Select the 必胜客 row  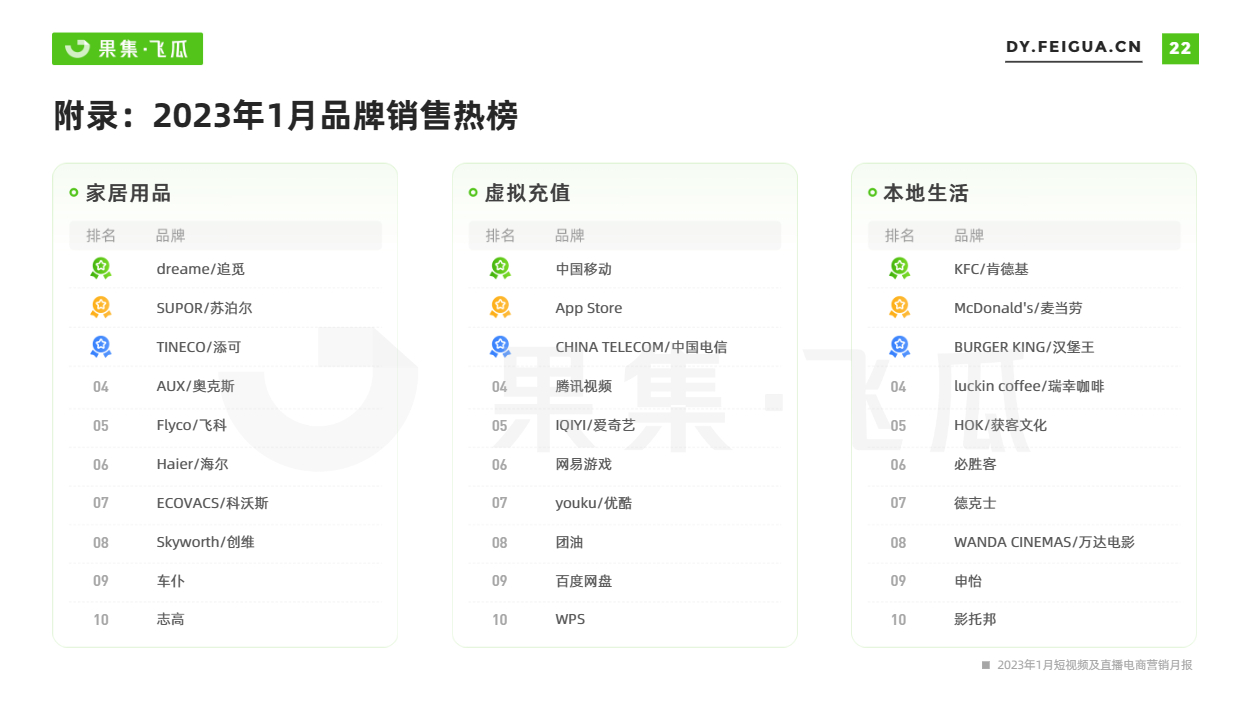1024,464
